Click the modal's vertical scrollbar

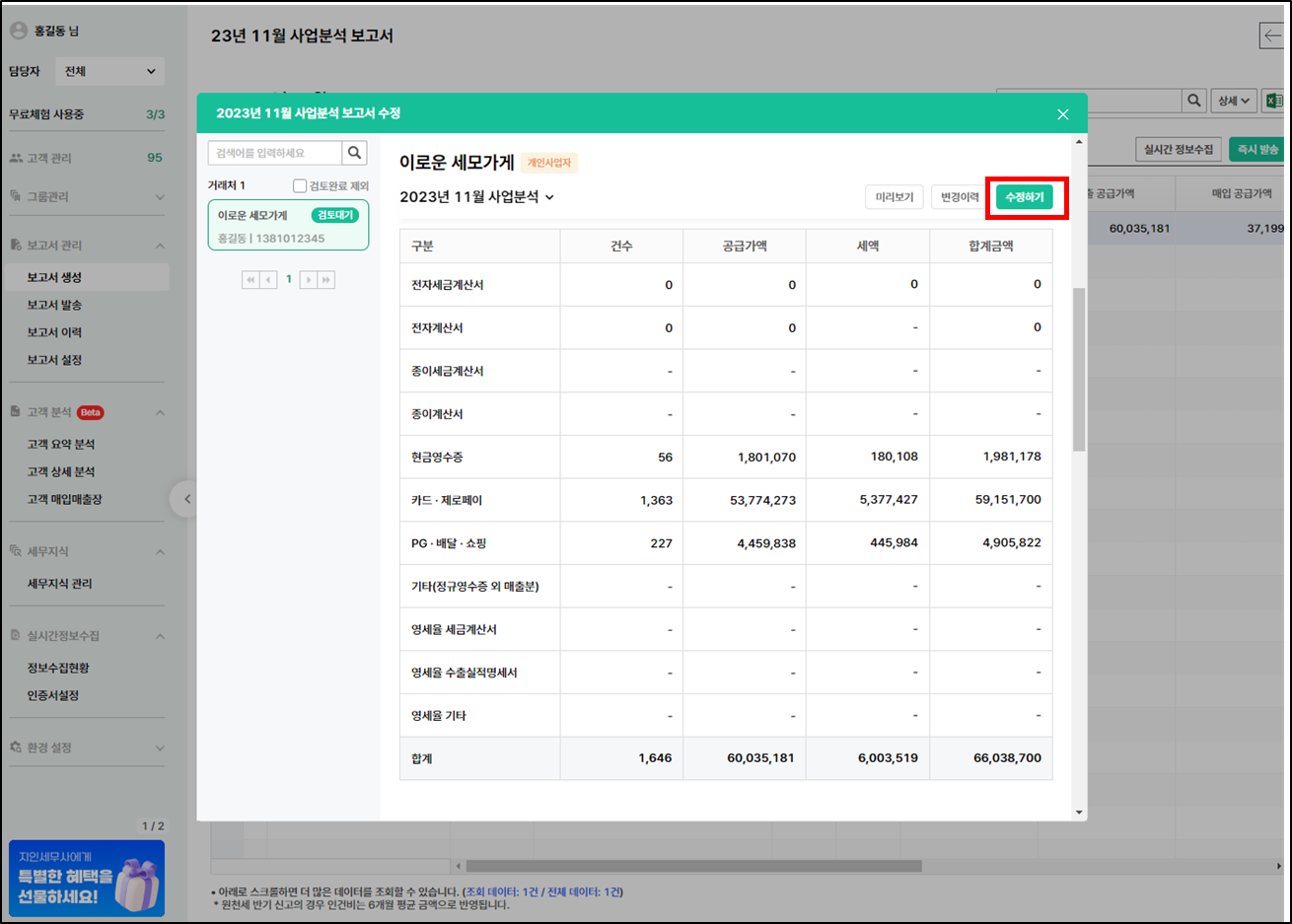point(1079,369)
